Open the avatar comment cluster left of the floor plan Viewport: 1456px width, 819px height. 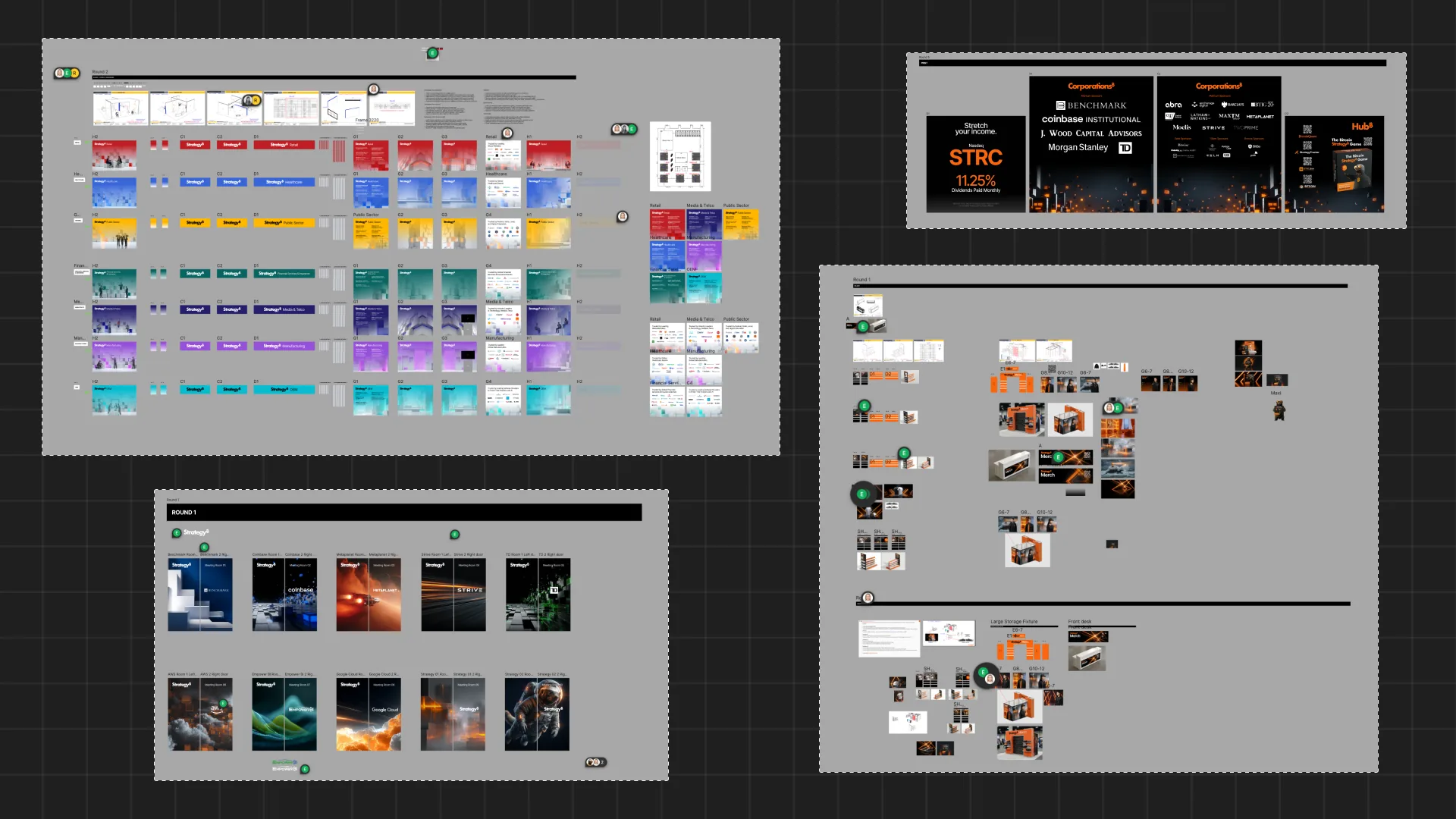tap(624, 129)
